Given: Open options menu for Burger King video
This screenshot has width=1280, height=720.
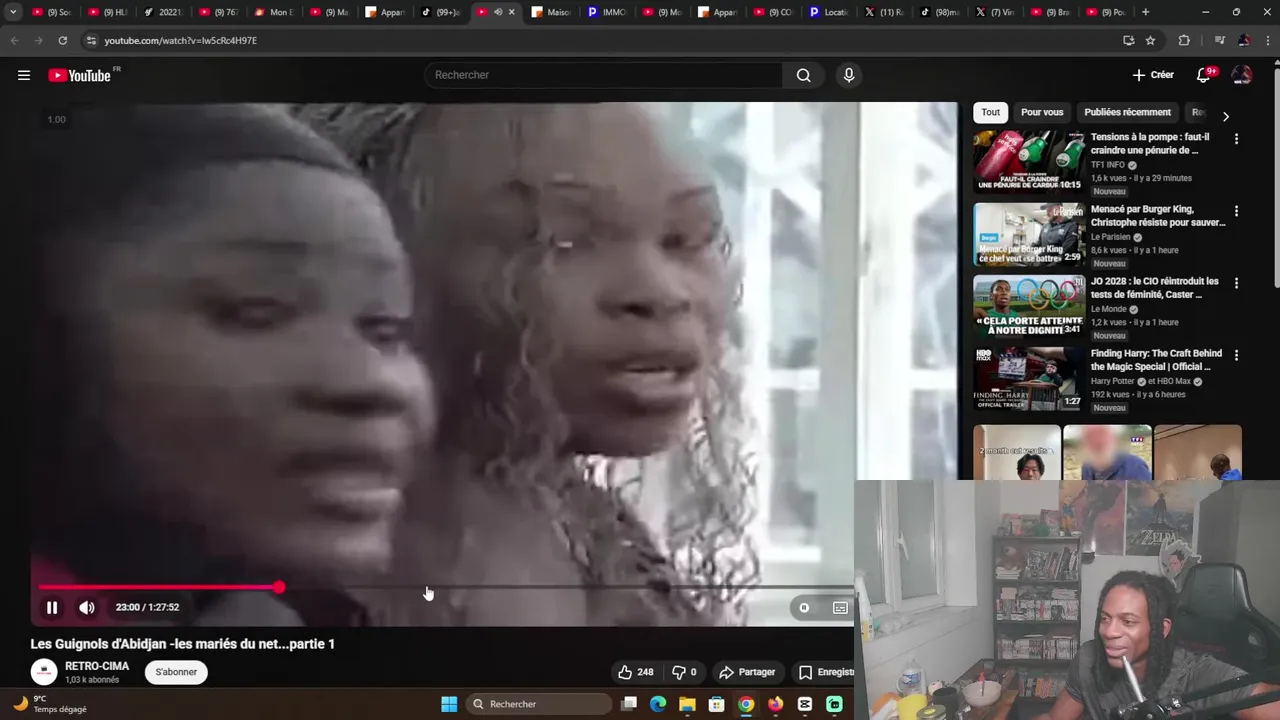Looking at the screenshot, I should pyautogui.click(x=1236, y=211).
